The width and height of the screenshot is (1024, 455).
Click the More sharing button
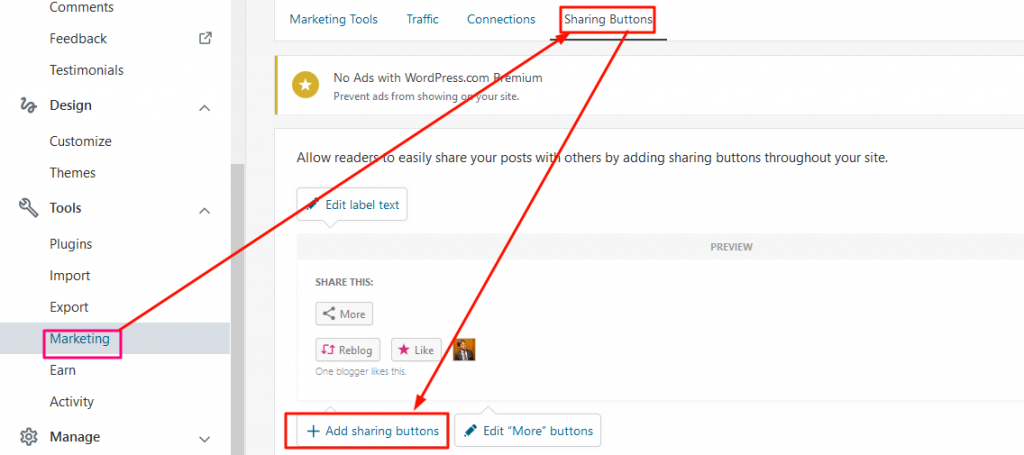344,314
